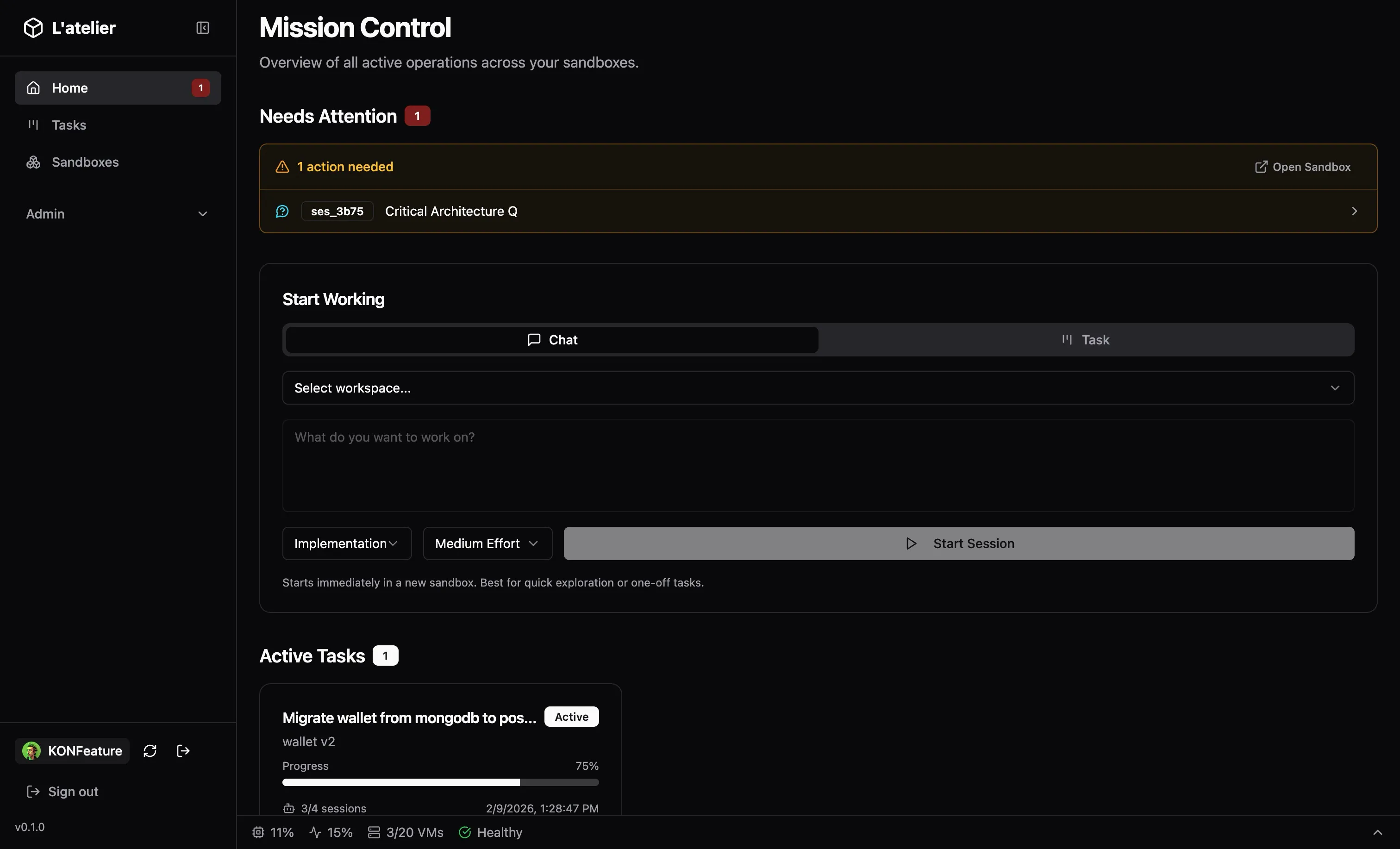The height and width of the screenshot is (849, 1400).
Task: Open the Critical Architecture Q row chevron
Action: coord(1355,211)
